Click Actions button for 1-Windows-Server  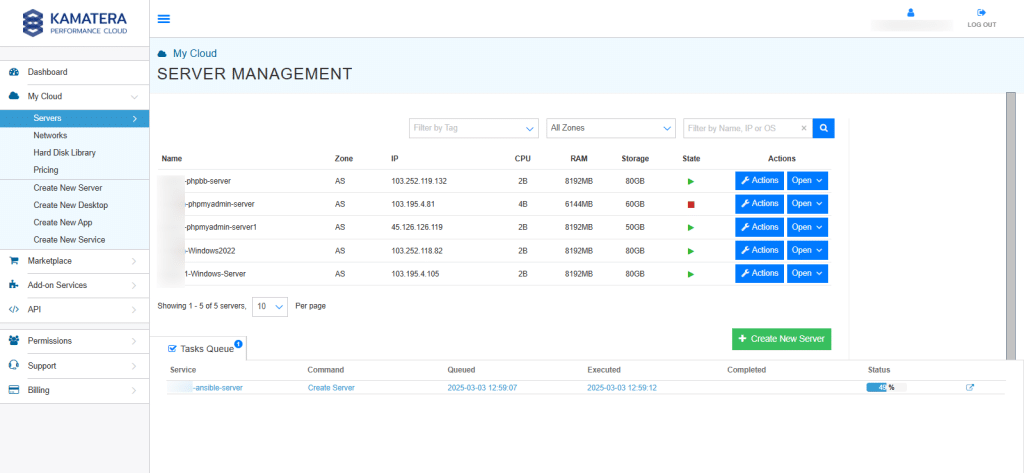point(760,273)
